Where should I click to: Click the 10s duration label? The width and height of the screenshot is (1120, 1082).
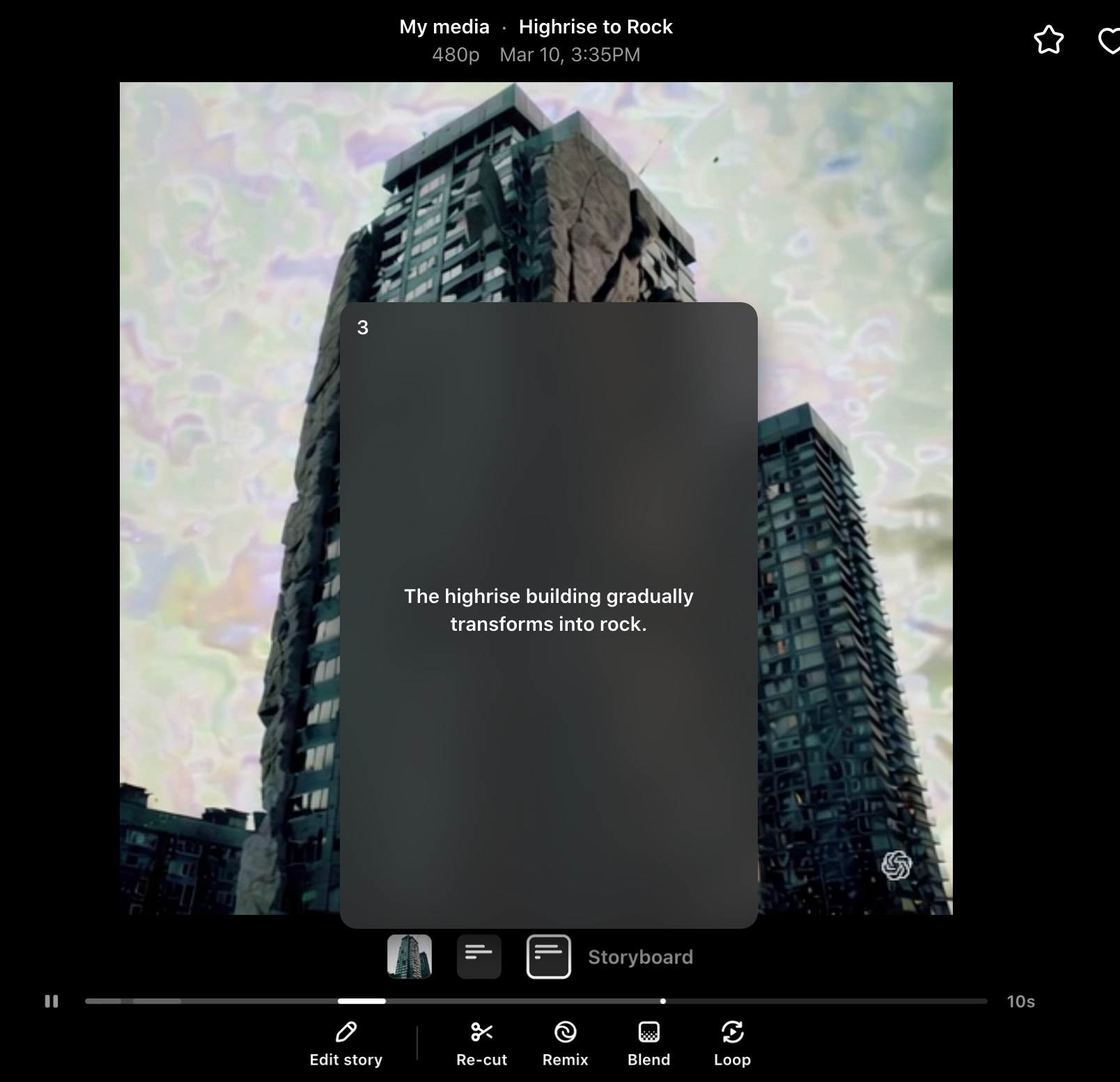[x=1020, y=1002]
